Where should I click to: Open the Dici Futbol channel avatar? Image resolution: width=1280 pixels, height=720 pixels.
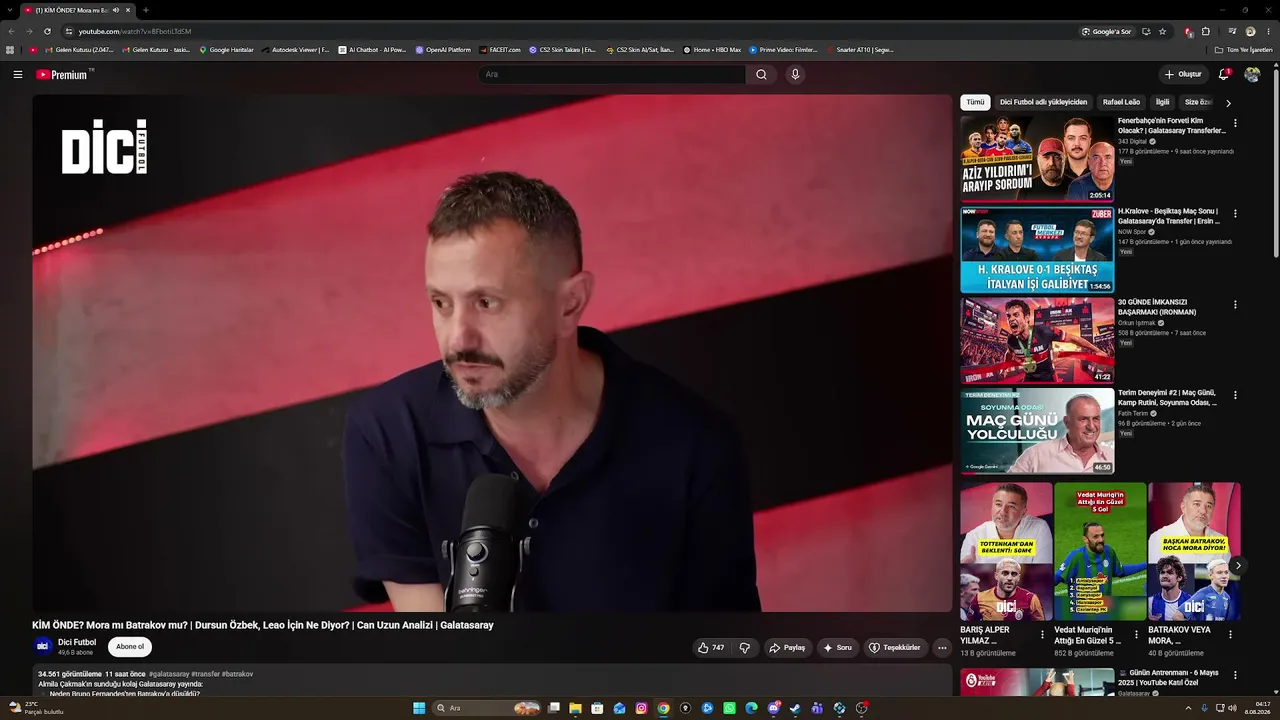pyautogui.click(x=43, y=646)
